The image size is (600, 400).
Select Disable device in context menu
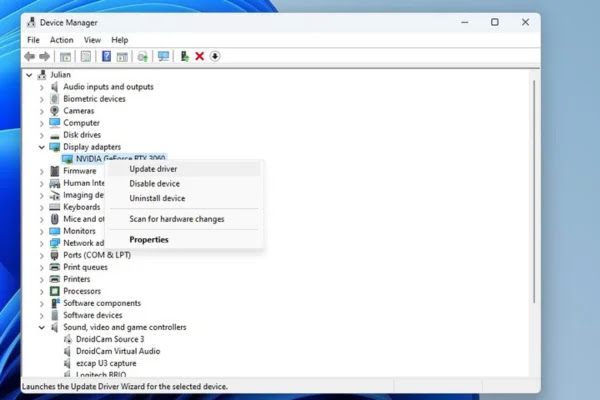(154, 184)
